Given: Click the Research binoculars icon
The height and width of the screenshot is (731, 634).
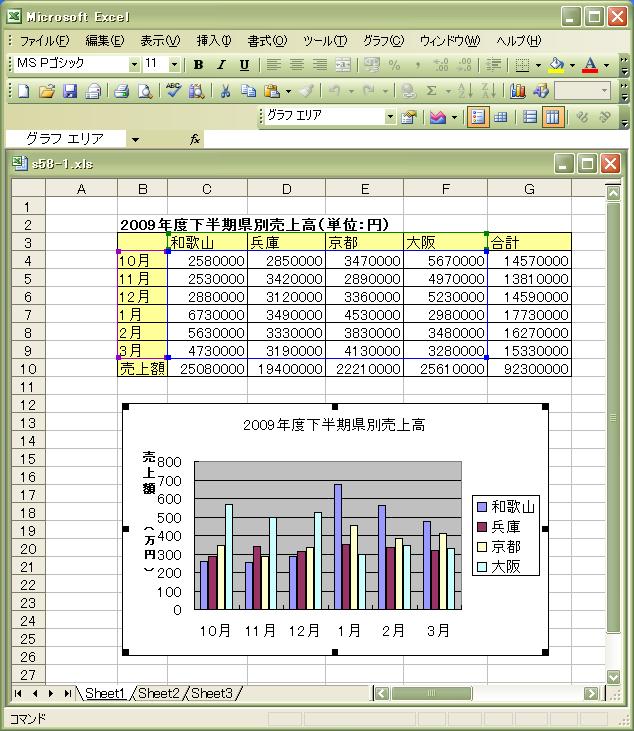Looking at the screenshot, I should pos(197,91).
